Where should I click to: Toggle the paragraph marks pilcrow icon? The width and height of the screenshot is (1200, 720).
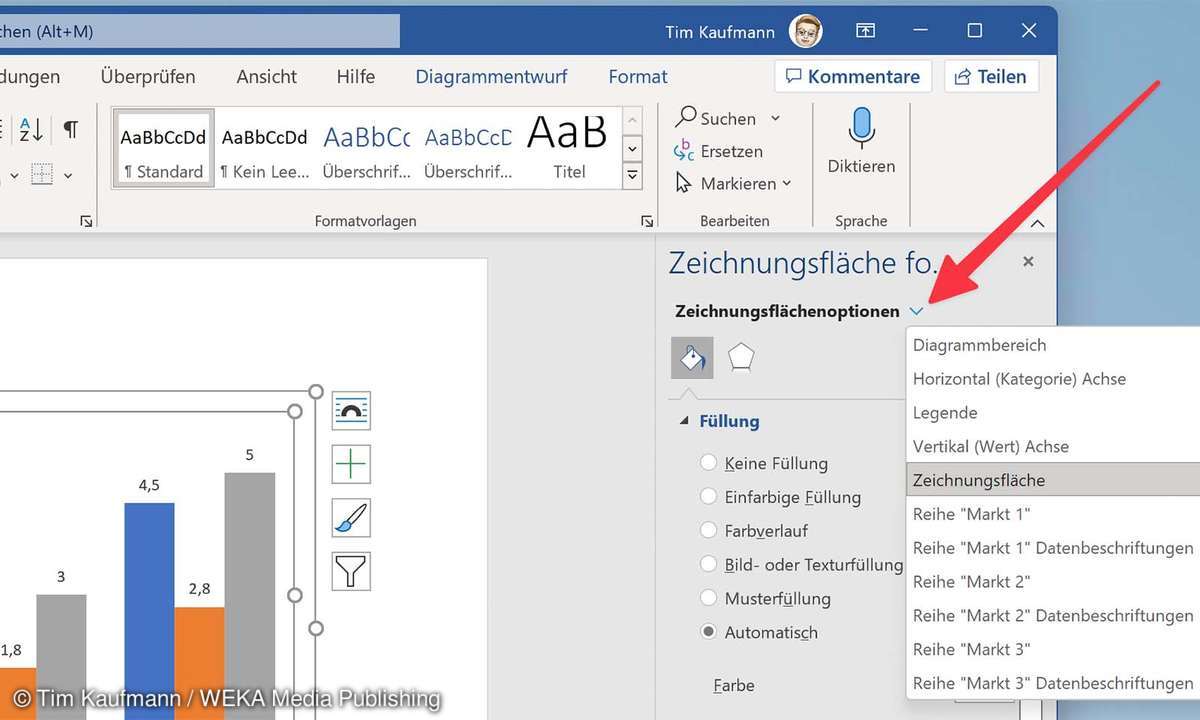[x=71, y=129]
